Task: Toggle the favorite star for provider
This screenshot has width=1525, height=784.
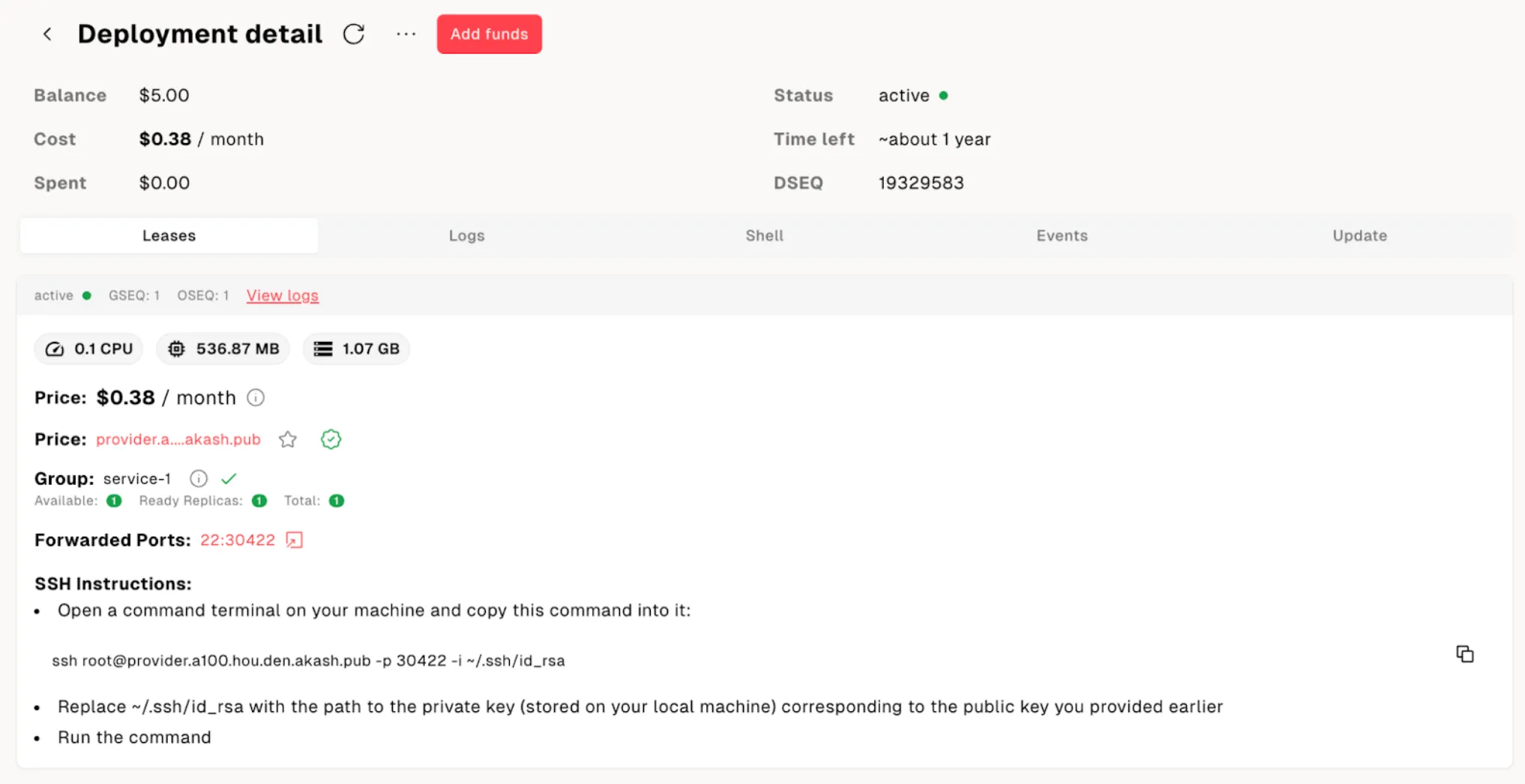Action: (288, 439)
